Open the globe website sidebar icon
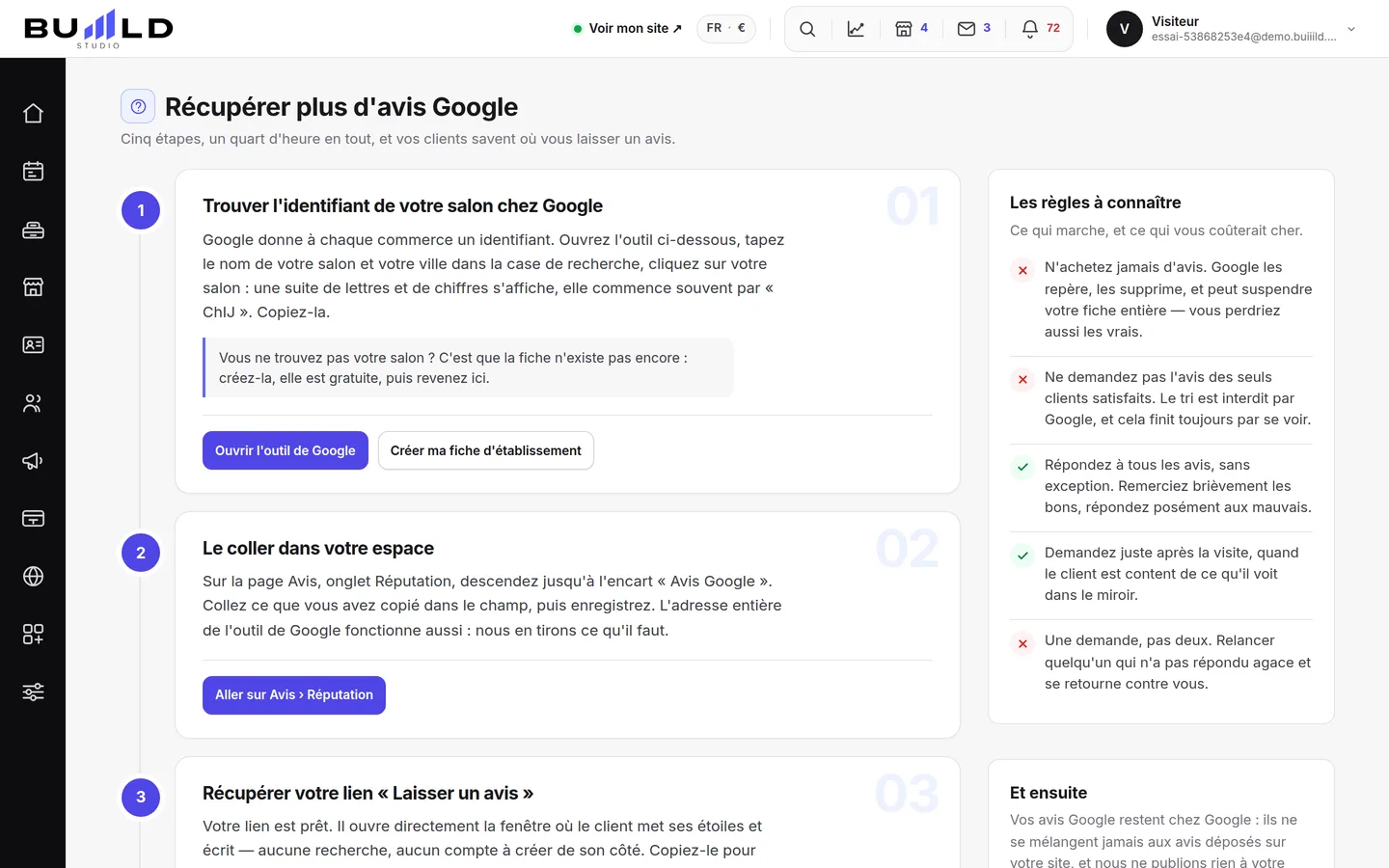Viewport: 1389px width, 868px height. click(33, 576)
